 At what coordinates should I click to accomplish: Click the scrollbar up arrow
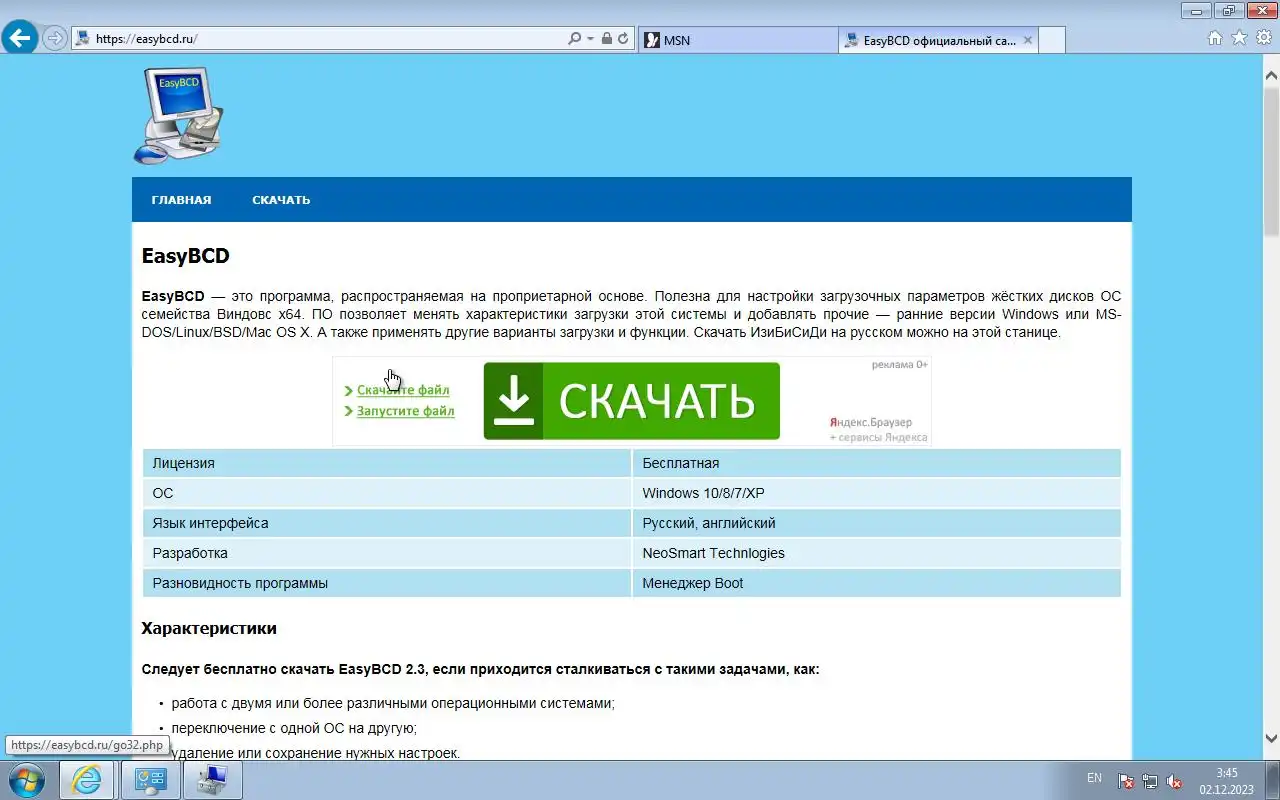pyautogui.click(x=1271, y=74)
